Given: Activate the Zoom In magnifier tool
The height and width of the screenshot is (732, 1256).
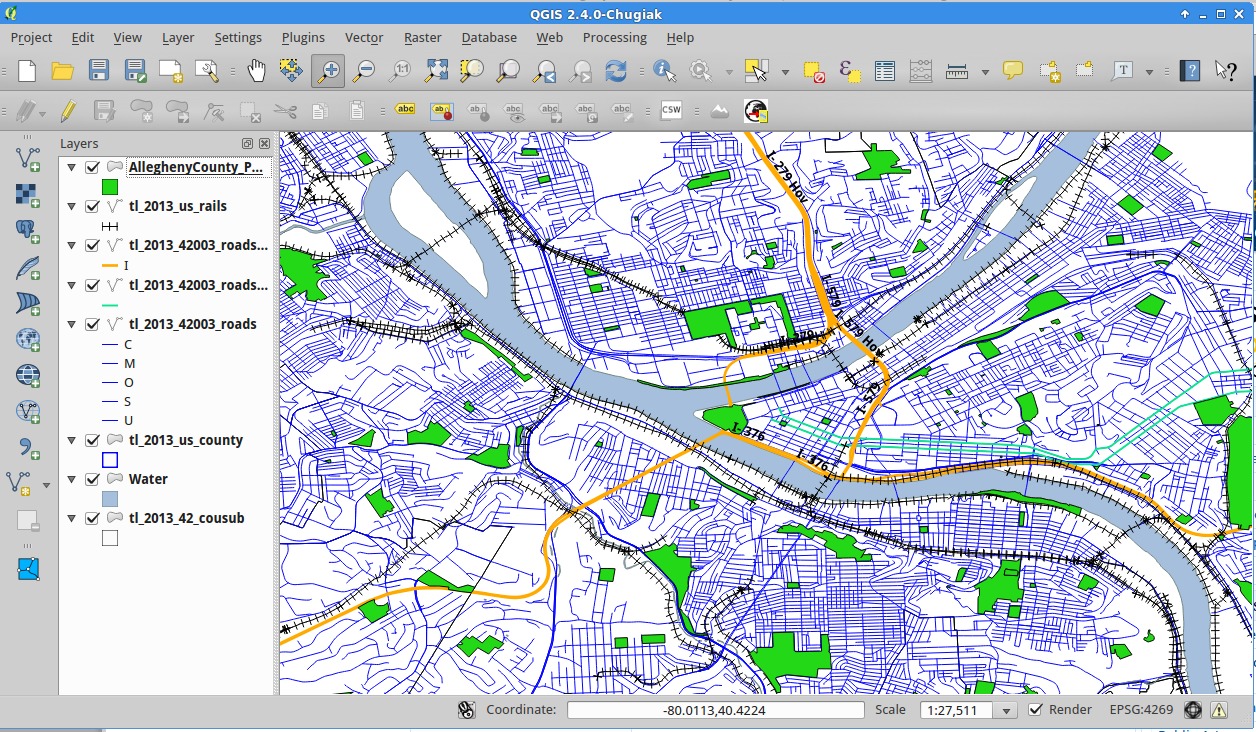Looking at the screenshot, I should tap(327, 70).
